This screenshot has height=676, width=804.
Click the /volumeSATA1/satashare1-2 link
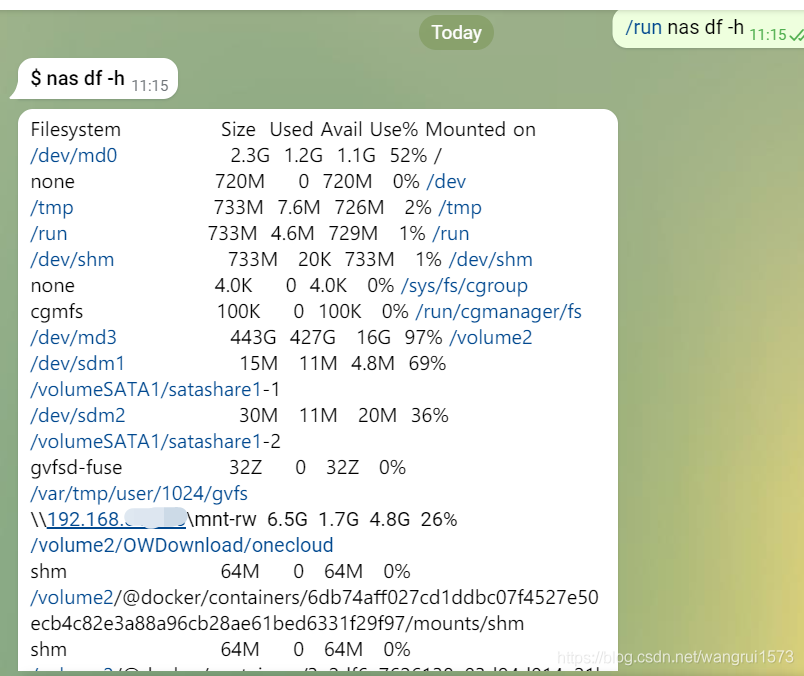(155, 442)
